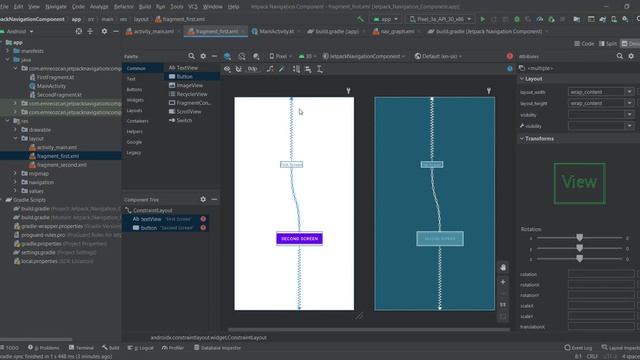This screenshot has width=640, height=360.
Task: Zoom in with plus icon on design surface
Action: tap(503, 282)
